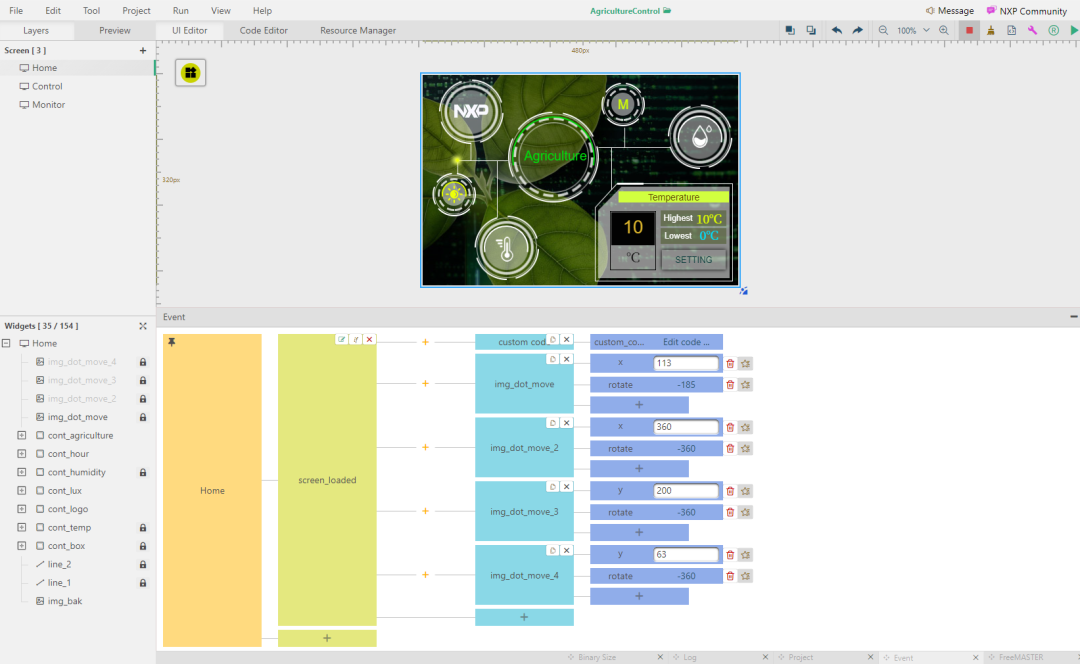Toggle lock on cont_box widget

click(143, 546)
